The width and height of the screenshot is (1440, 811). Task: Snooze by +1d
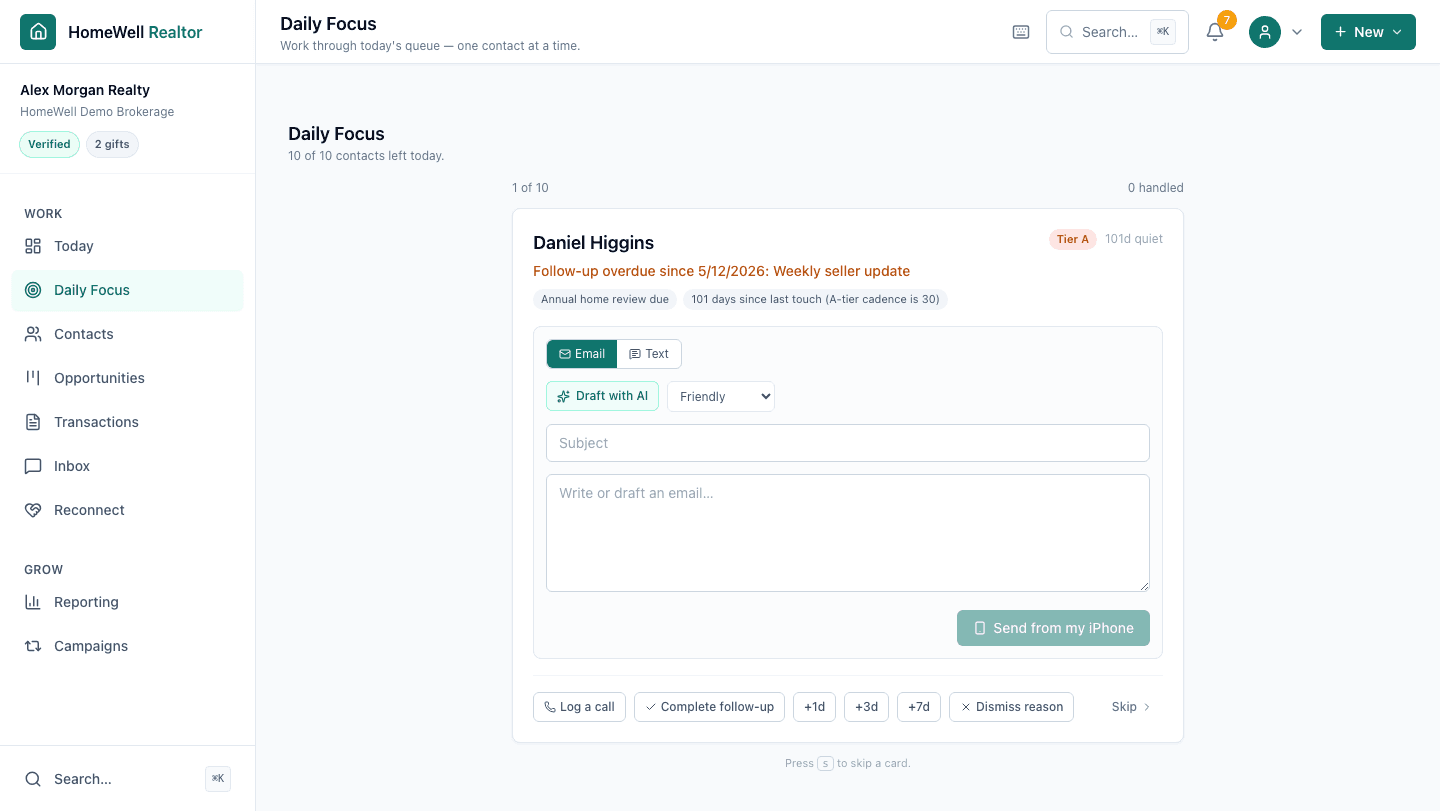(815, 707)
